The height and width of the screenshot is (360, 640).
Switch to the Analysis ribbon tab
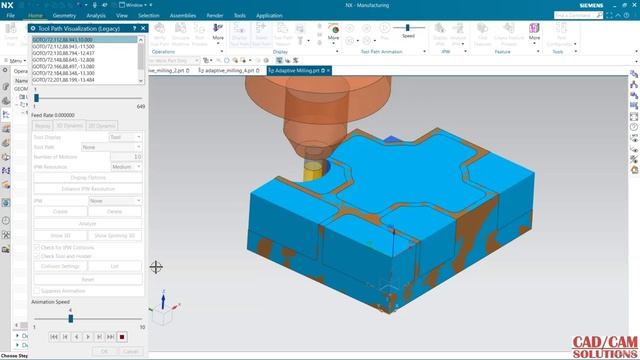point(96,16)
